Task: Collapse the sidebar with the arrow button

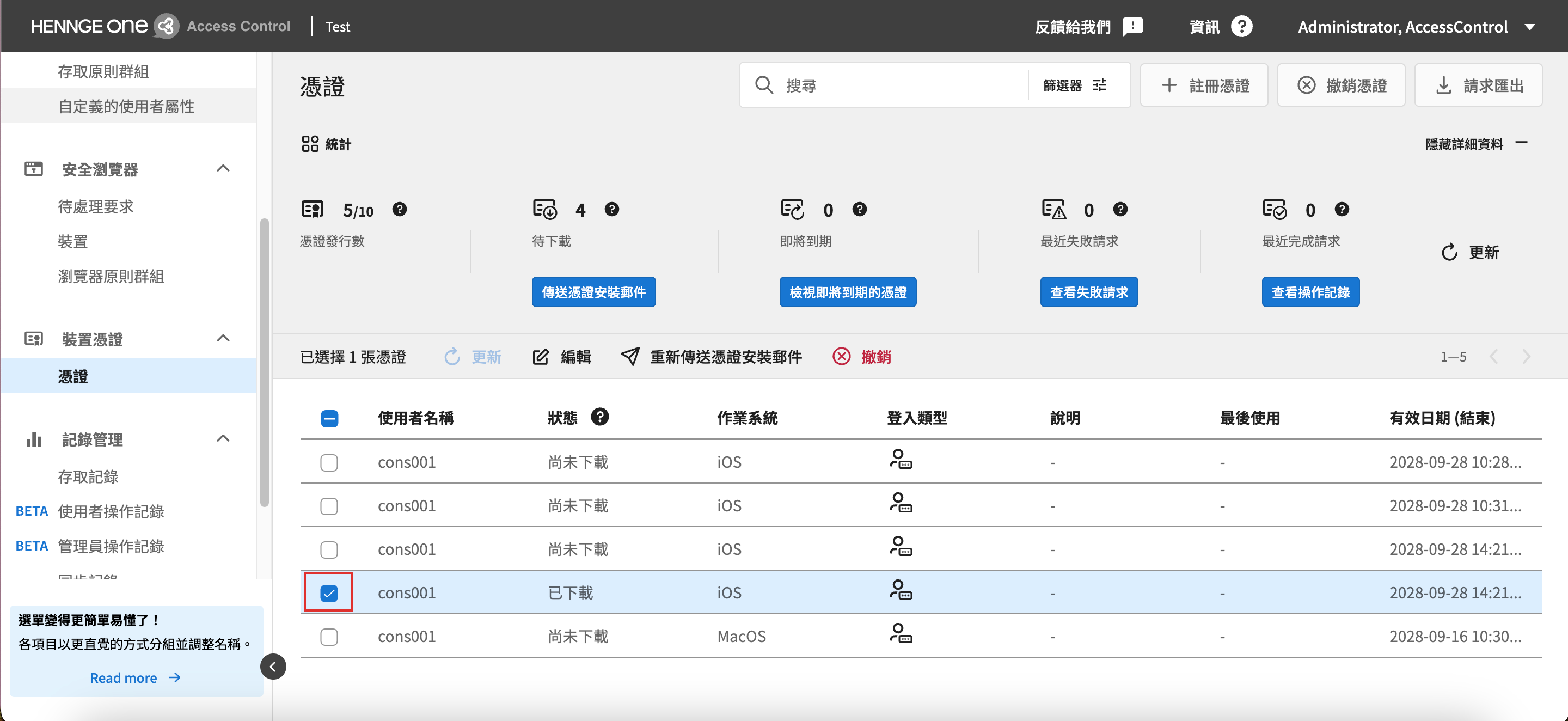Action: [273, 667]
